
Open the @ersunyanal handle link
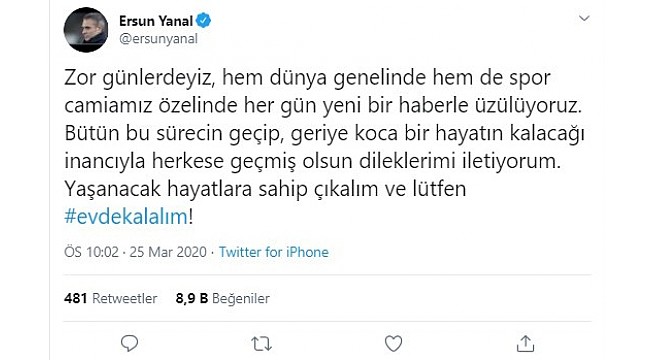[x=158, y=39]
